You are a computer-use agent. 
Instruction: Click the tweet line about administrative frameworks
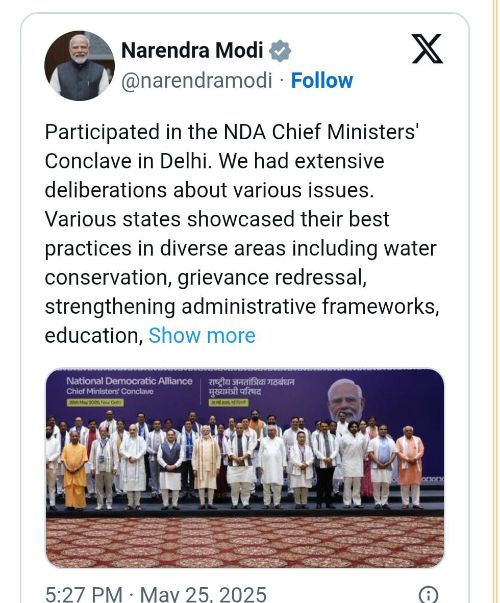point(242,307)
